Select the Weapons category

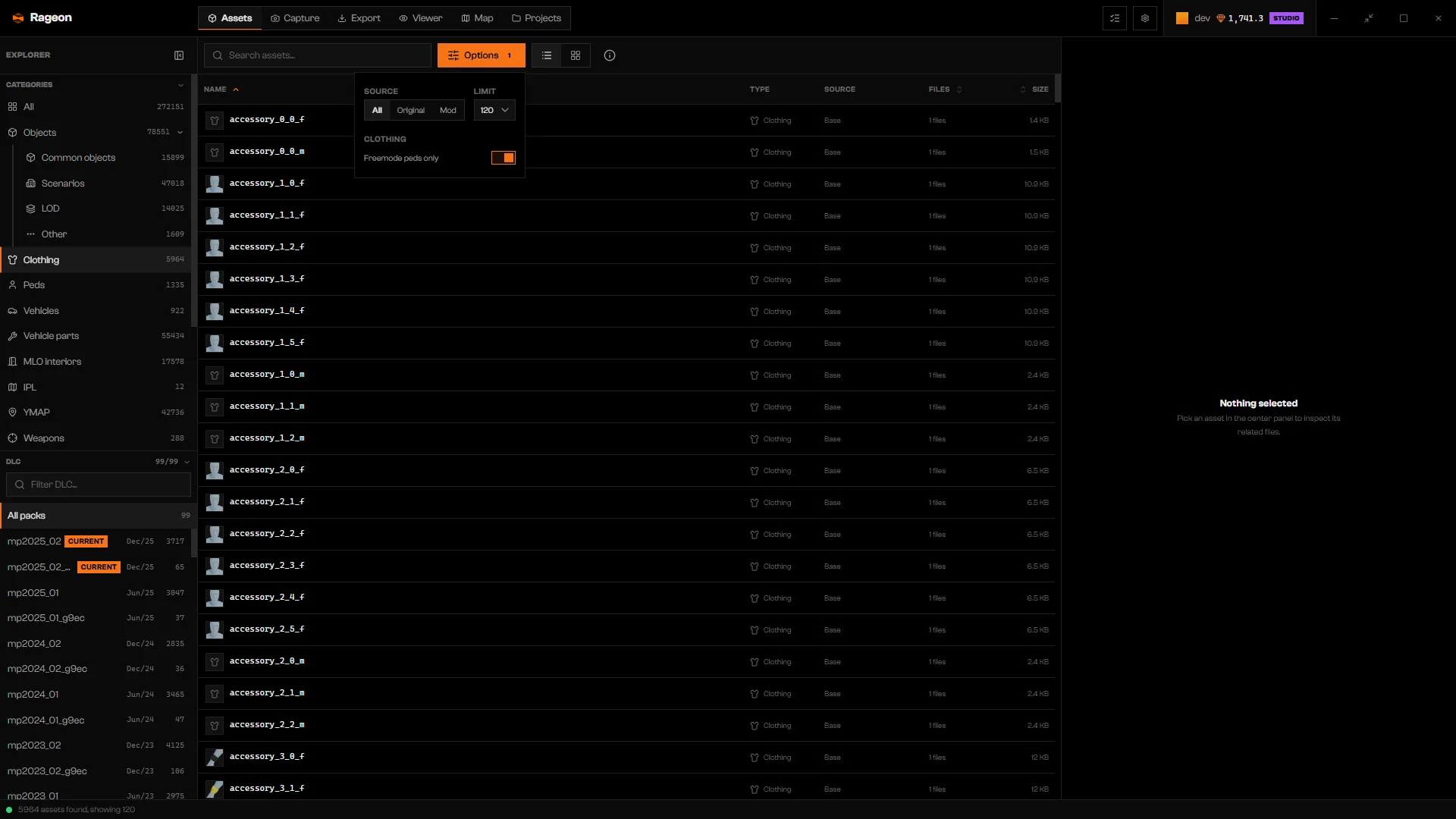(x=96, y=438)
